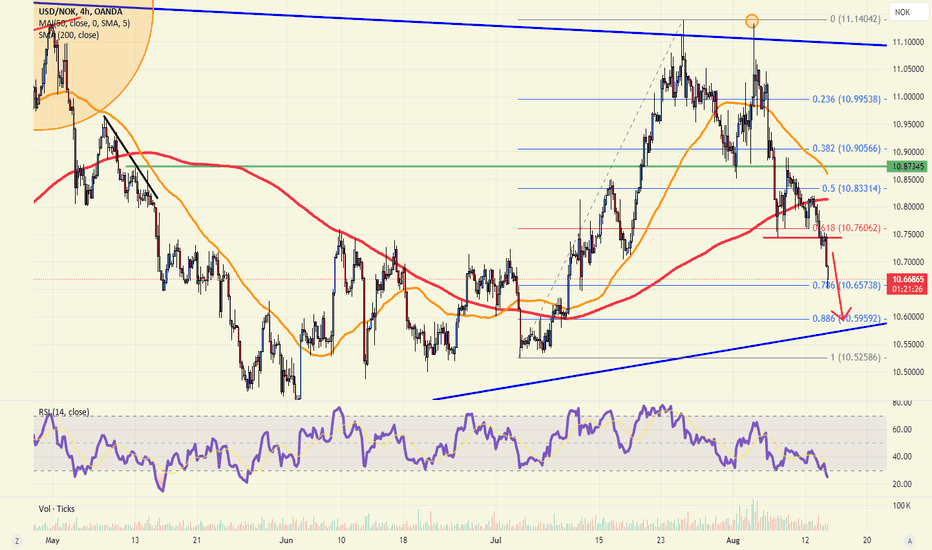Click the Z timezone button

coord(17,540)
